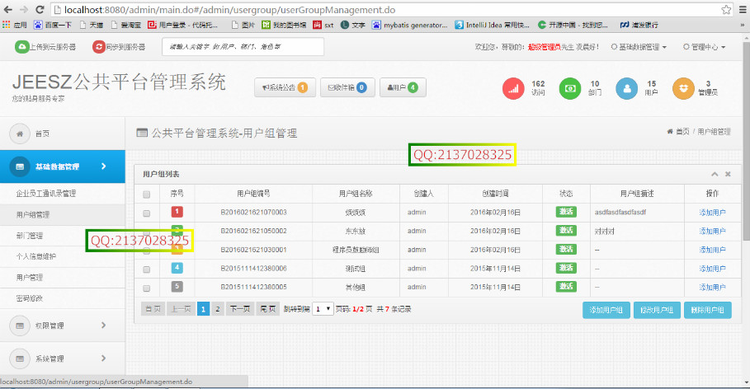Click the red sync-to-server icon
Screen dimensions: 750x389
coord(99,46)
